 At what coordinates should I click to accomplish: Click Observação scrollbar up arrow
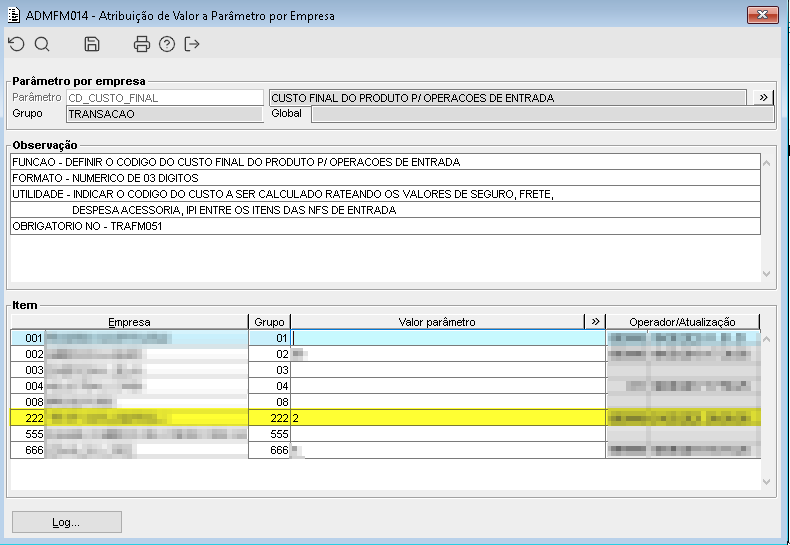pos(767,163)
